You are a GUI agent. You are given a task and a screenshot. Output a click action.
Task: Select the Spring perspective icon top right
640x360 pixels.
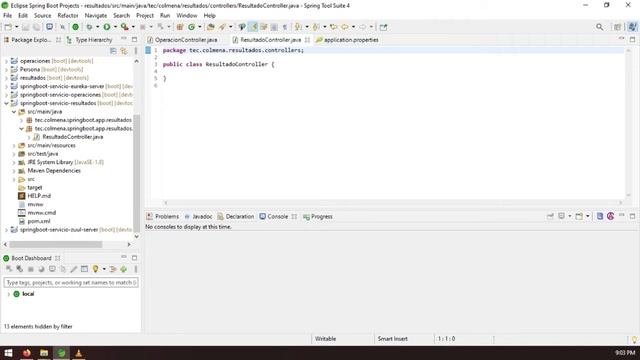click(632, 27)
